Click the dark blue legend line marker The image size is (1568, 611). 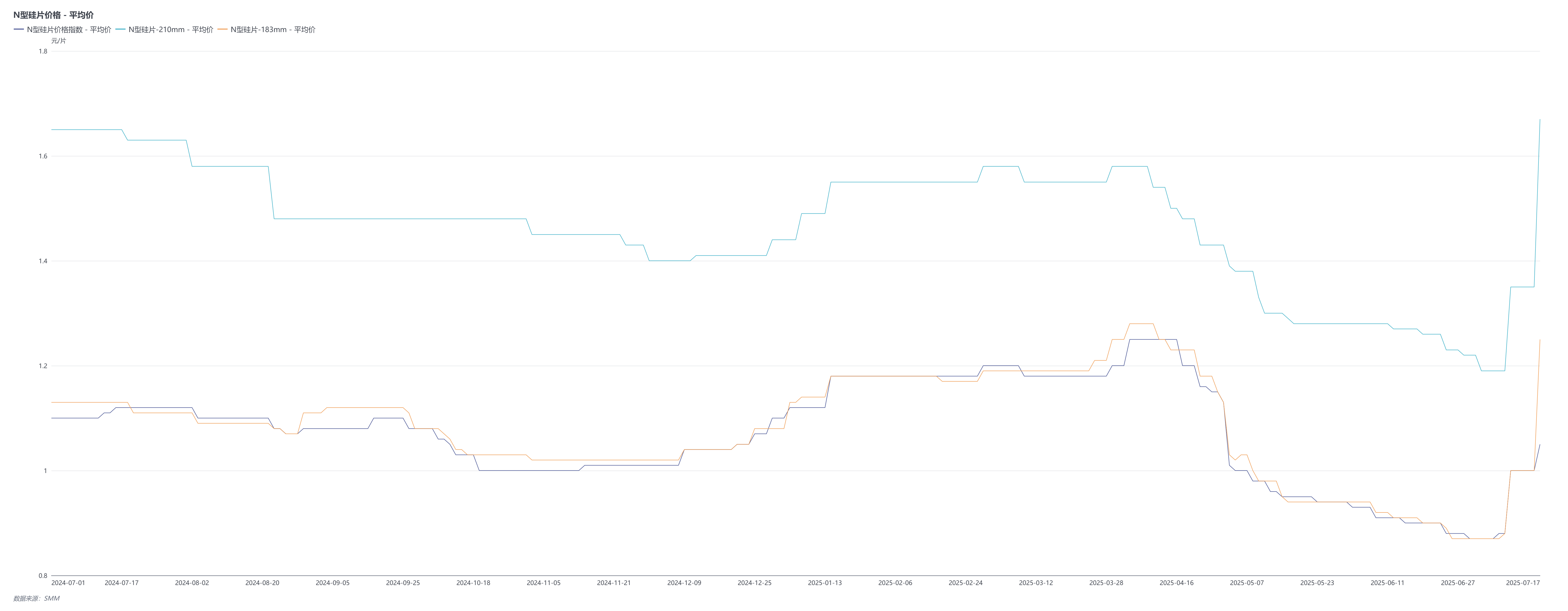(19, 29)
